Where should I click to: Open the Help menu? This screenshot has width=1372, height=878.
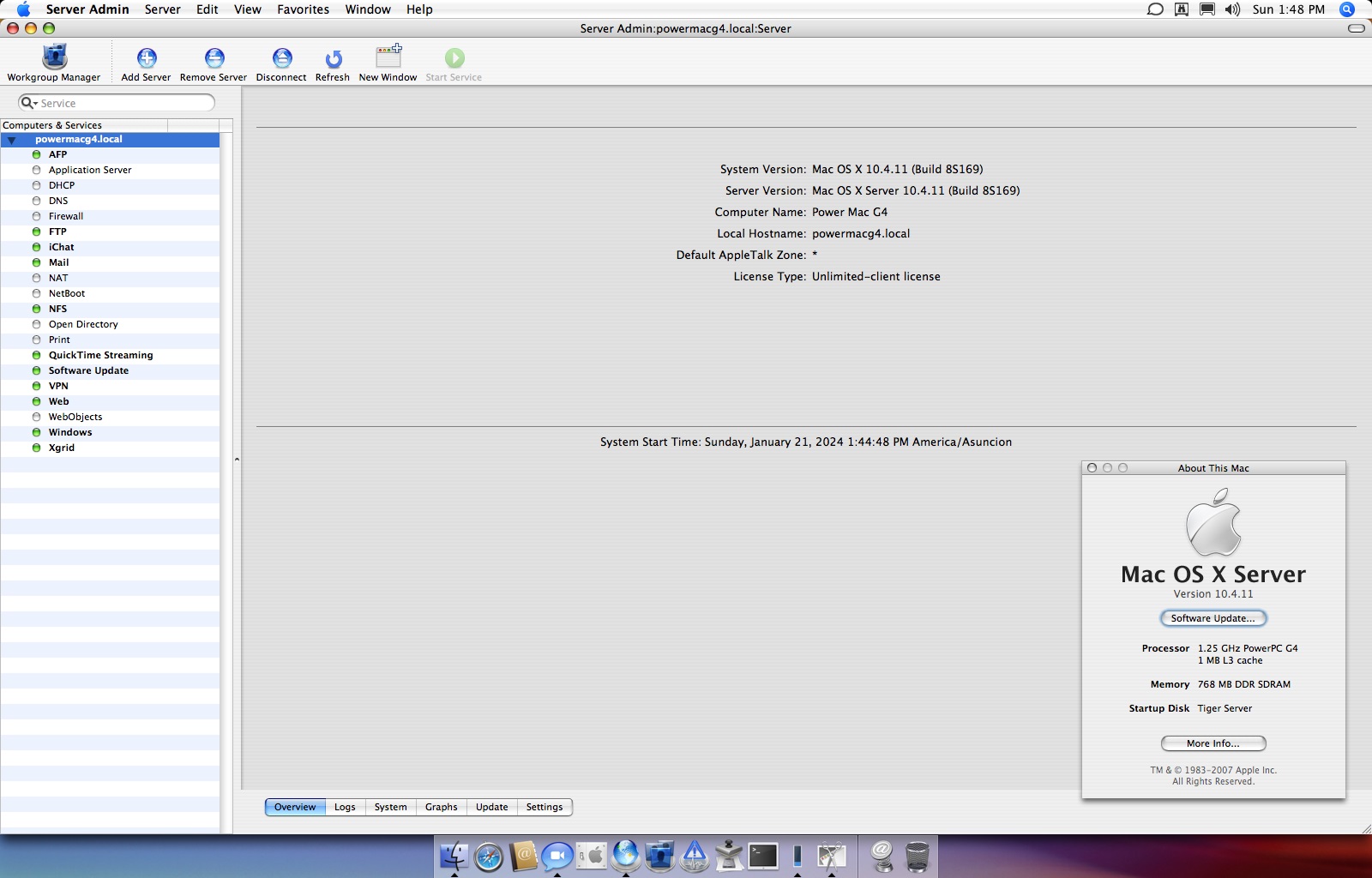click(x=419, y=9)
